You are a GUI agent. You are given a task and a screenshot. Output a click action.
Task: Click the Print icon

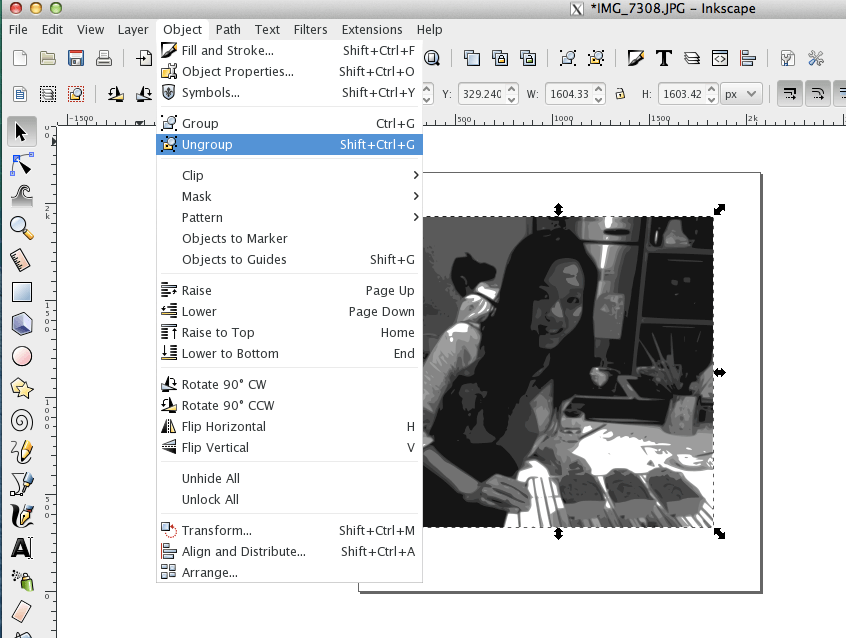coord(104,58)
